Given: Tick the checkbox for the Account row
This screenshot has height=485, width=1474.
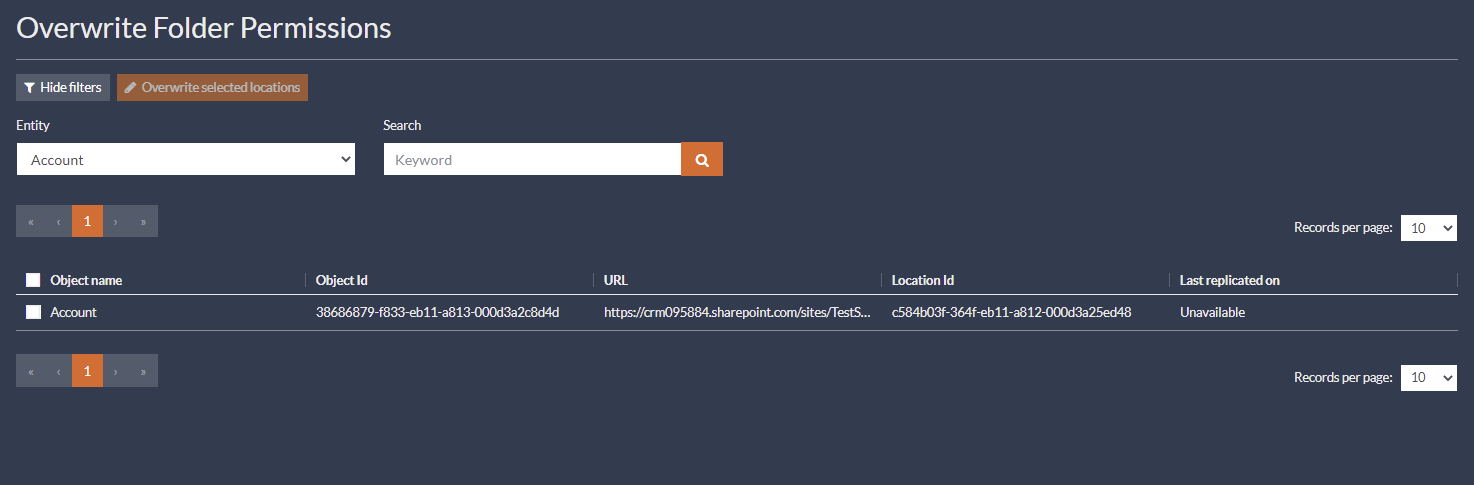Looking at the screenshot, I should pyautogui.click(x=33, y=312).
